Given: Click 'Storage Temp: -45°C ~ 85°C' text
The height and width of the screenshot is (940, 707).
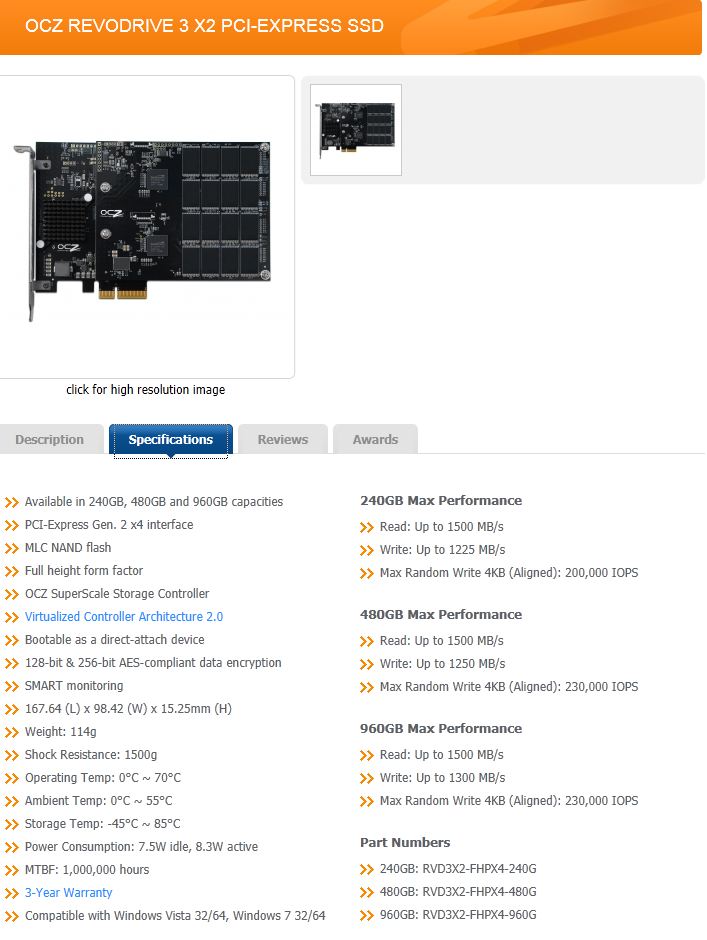Looking at the screenshot, I should pos(102,824).
